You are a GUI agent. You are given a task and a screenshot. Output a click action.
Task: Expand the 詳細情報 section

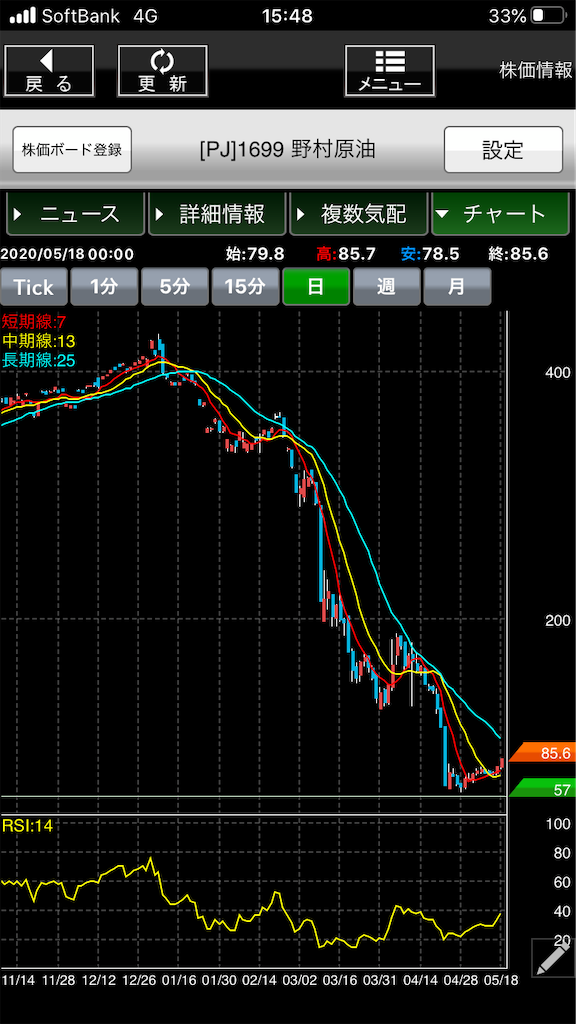point(217,214)
